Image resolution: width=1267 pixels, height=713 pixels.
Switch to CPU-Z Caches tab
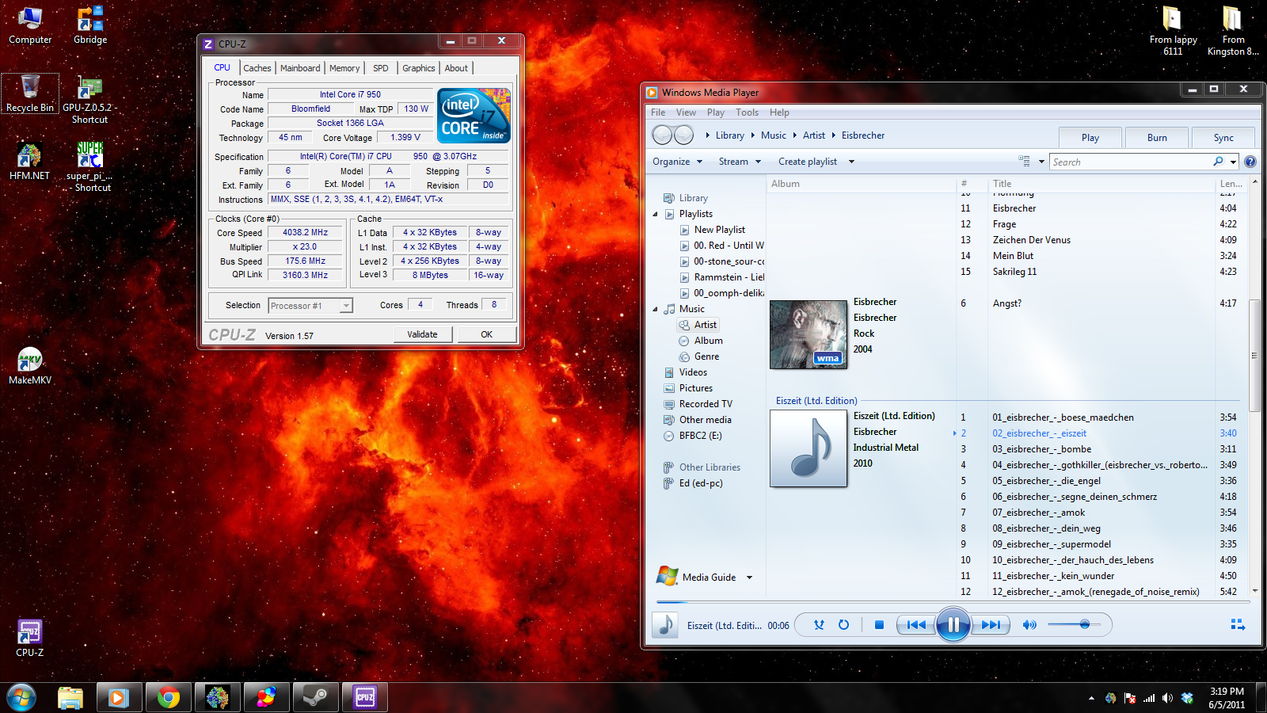(x=257, y=68)
